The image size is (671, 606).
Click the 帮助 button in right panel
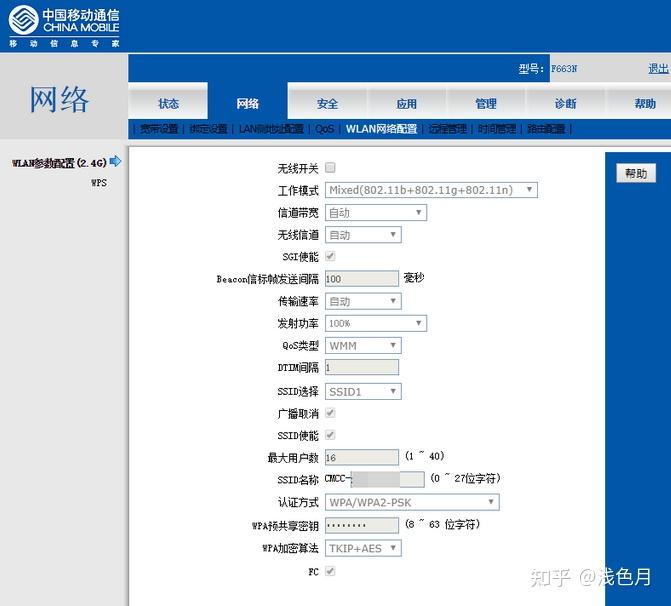point(636,173)
